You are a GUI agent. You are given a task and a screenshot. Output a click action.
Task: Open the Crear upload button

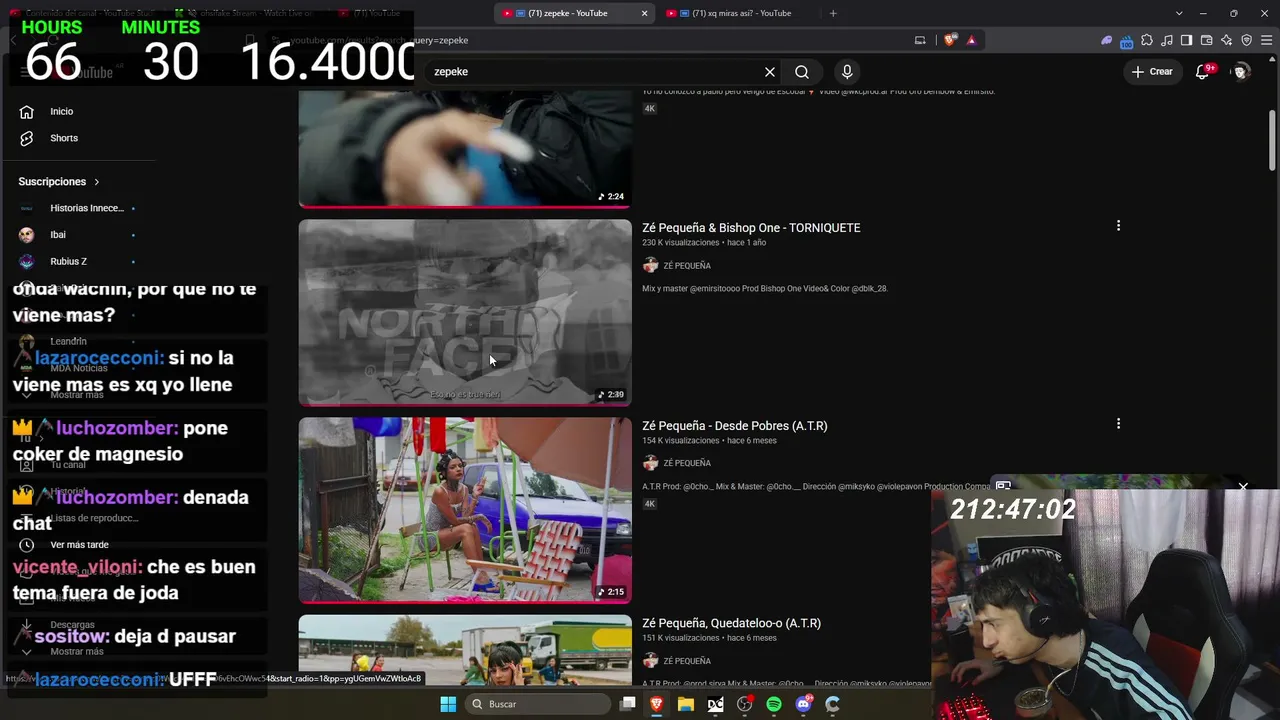[1152, 72]
